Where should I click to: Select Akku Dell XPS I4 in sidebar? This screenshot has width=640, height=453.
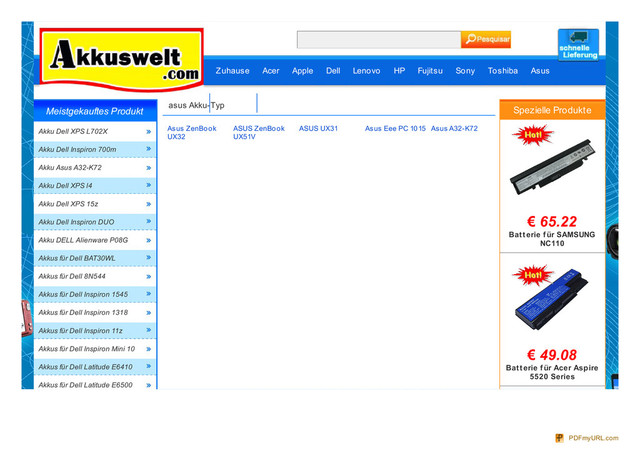[65, 186]
